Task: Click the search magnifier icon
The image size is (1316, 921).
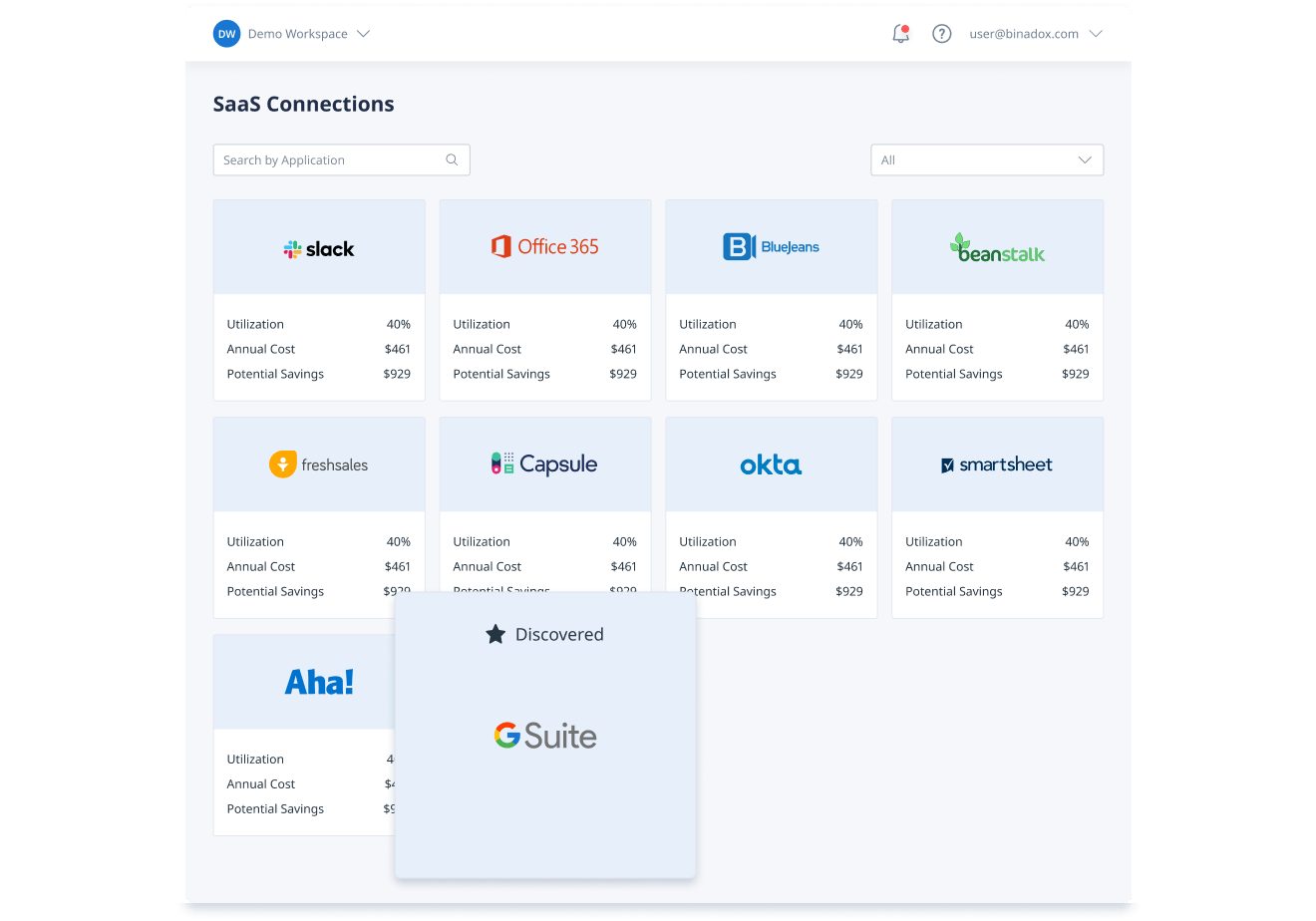Action: point(452,159)
